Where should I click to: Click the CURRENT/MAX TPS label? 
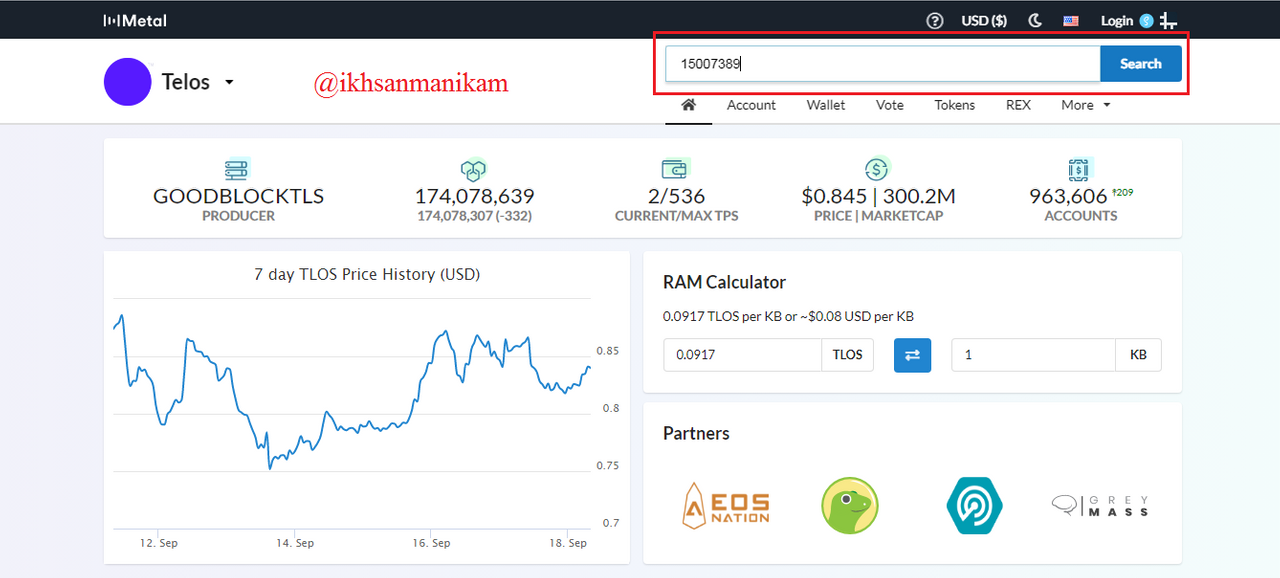pos(676,216)
